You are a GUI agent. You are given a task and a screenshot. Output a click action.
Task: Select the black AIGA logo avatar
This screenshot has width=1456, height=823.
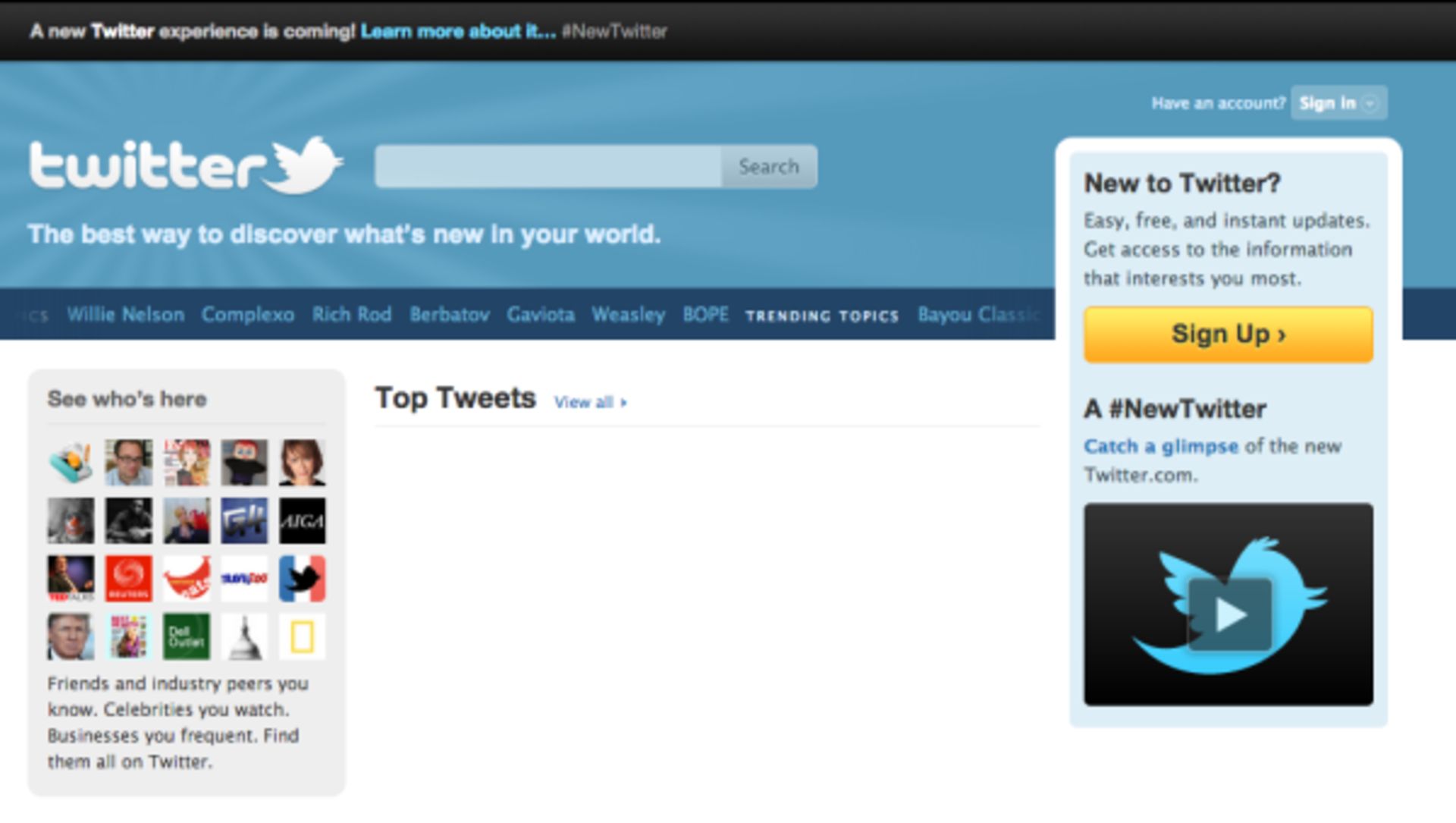tap(302, 520)
